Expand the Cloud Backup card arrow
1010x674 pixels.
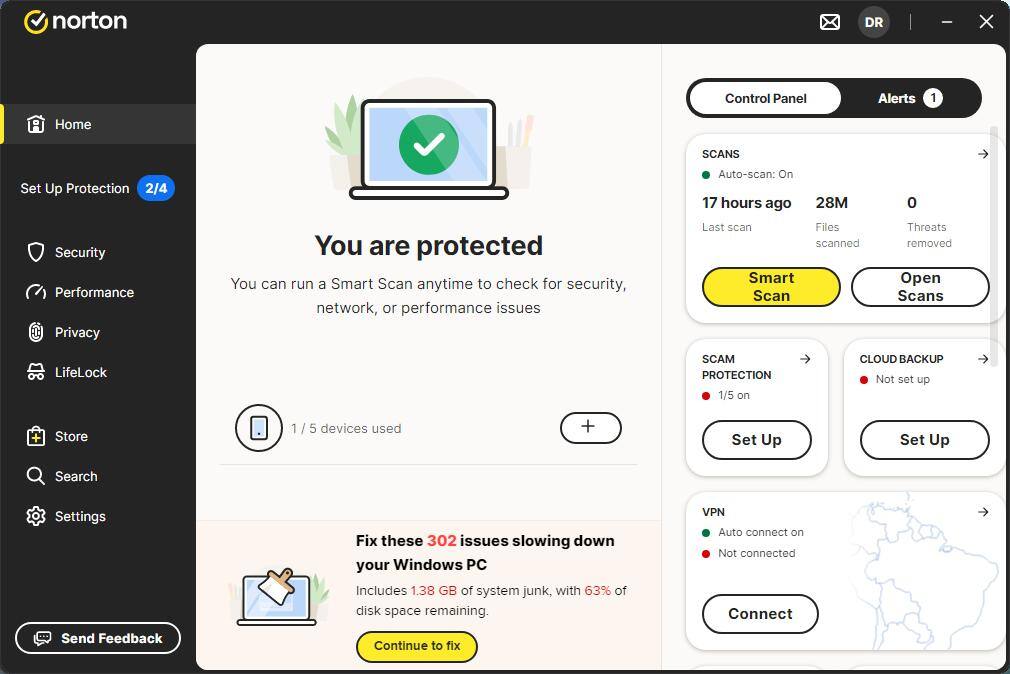(x=983, y=359)
